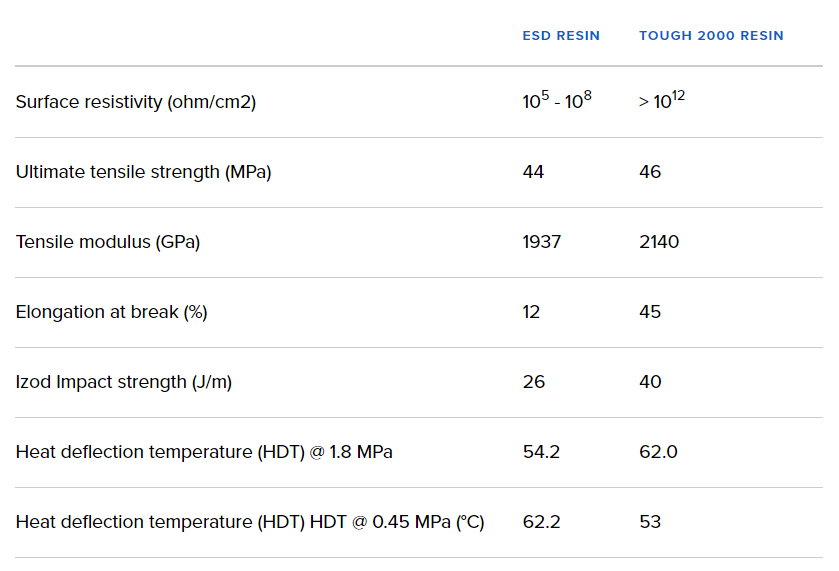Click the Tough 2000 resistivity value > 10^12
The image size is (839, 571).
662,101
